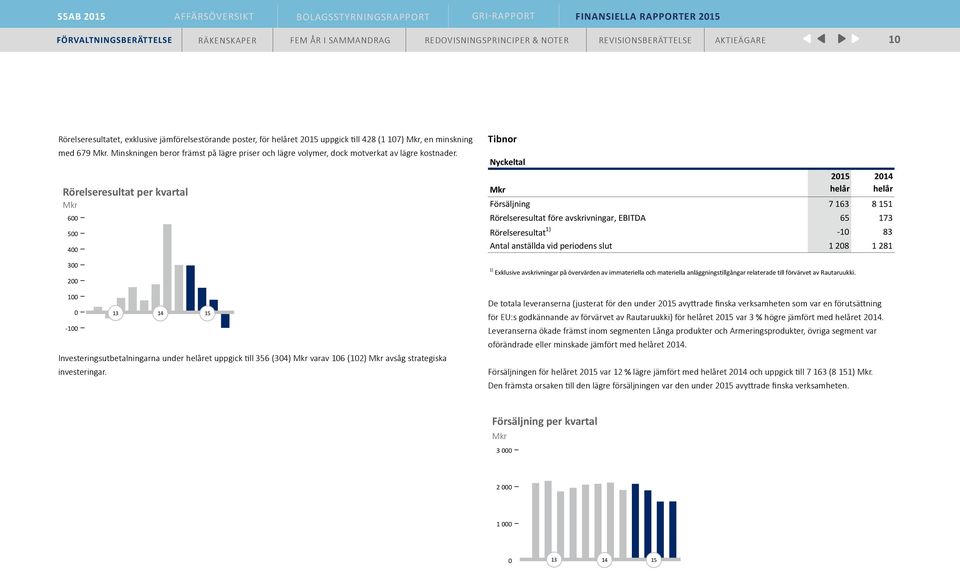Click Antal anställda vid periodens slut
Viewport: 960px width, 569px height.
click(x=550, y=246)
